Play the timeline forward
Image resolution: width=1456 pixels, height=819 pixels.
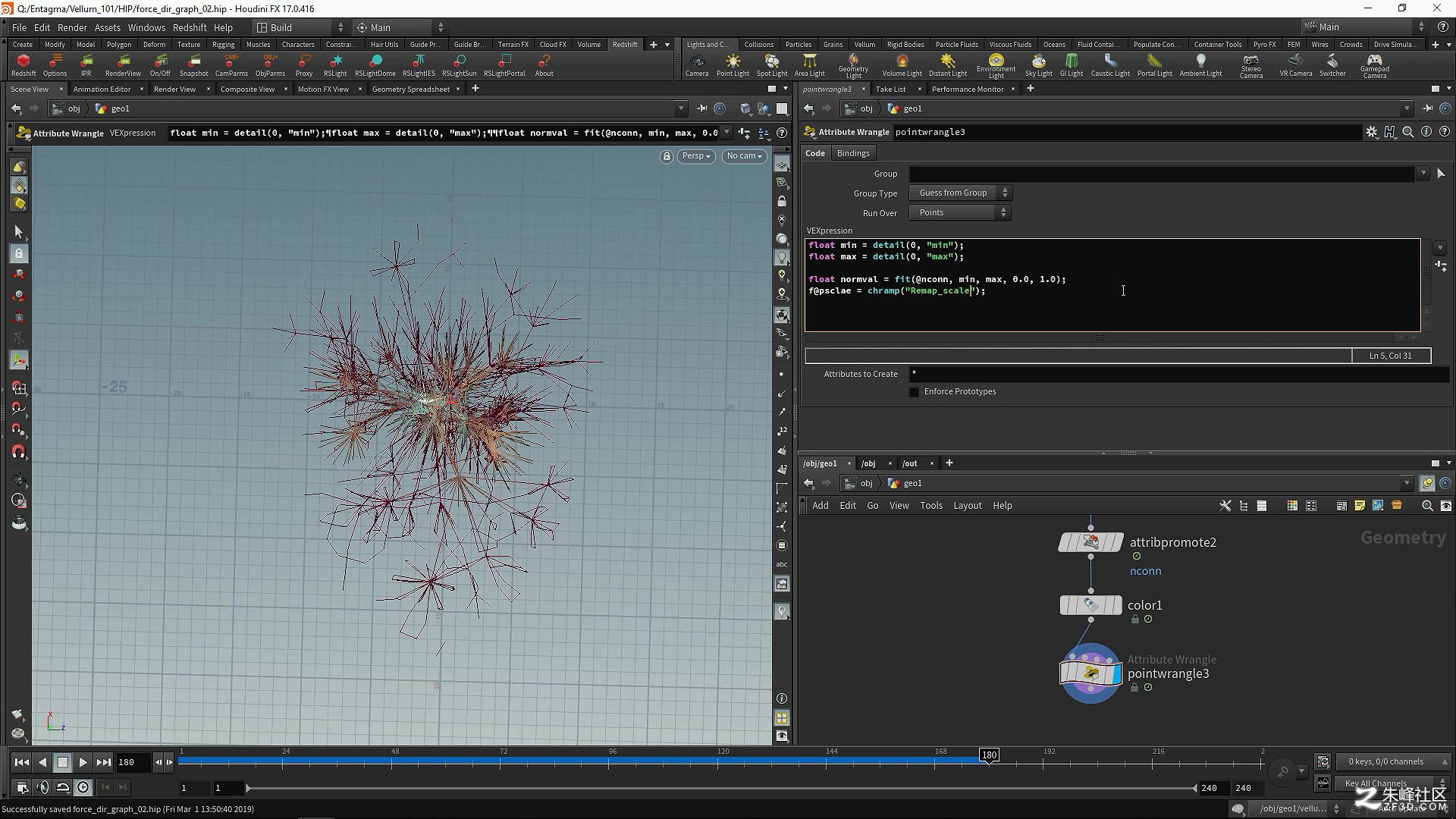(x=83, y=762)
